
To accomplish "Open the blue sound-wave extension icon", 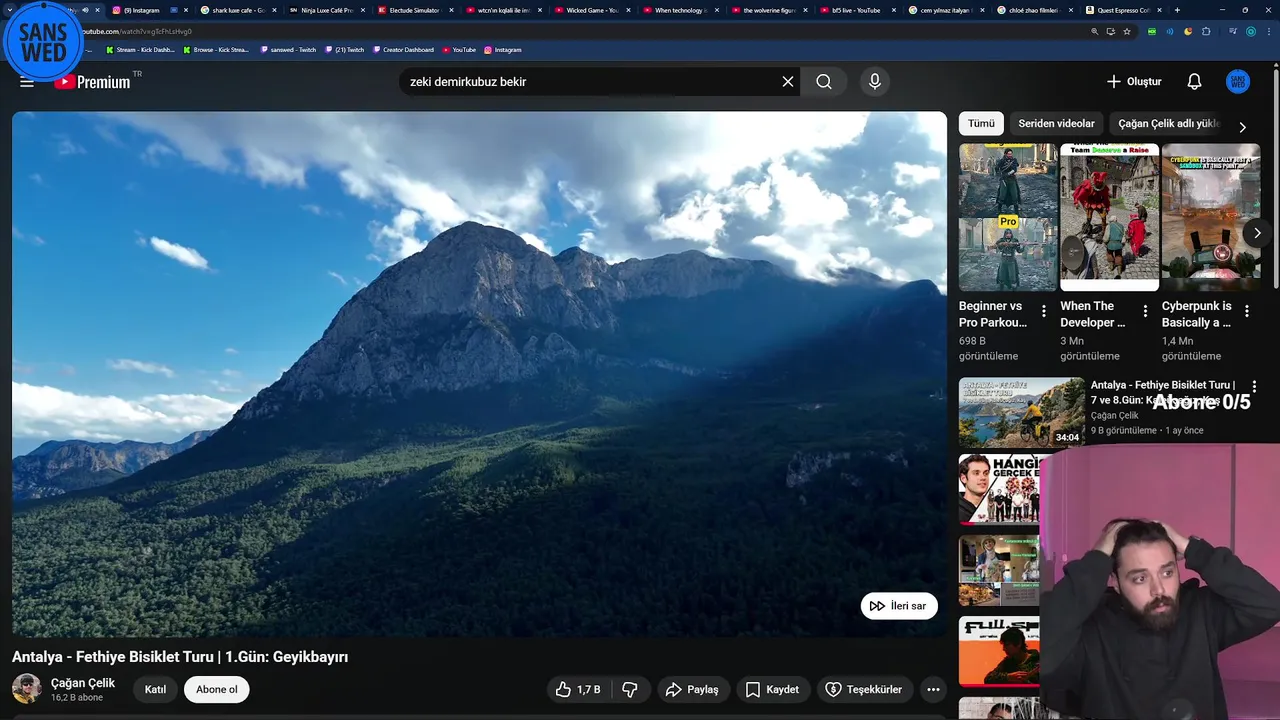I will tap(1170, 31).
